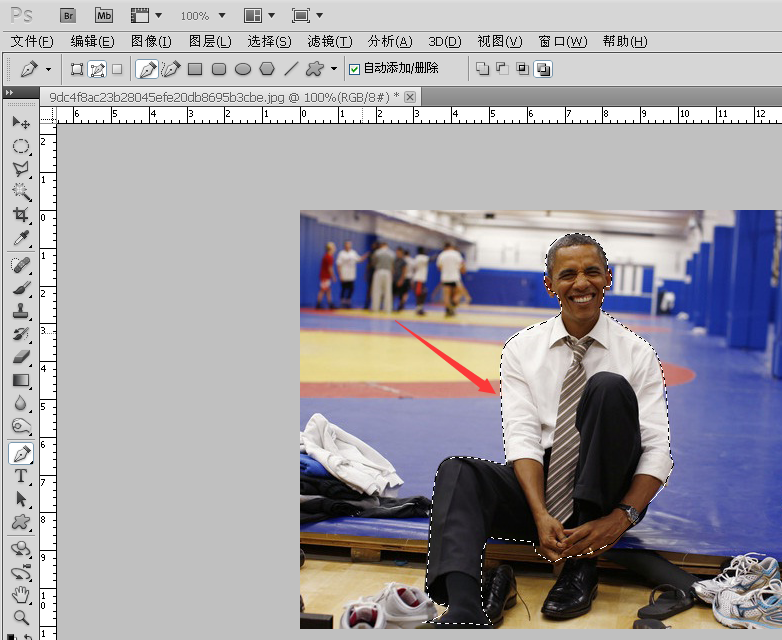This screenshot has height=640, width=782.
Task: Select Subtract from path area mode
Action: coord(502,69)
